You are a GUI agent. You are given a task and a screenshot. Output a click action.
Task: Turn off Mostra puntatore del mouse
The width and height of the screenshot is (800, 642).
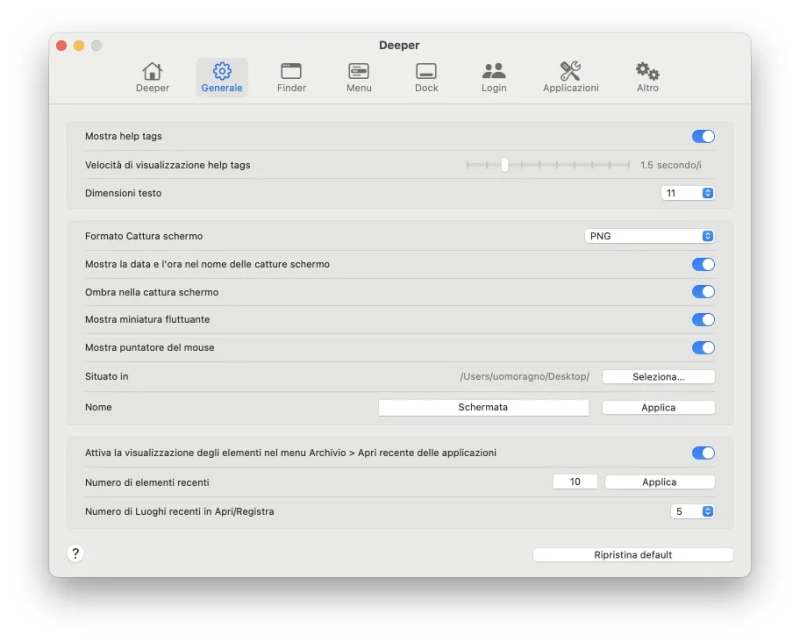tap(703, 348)
